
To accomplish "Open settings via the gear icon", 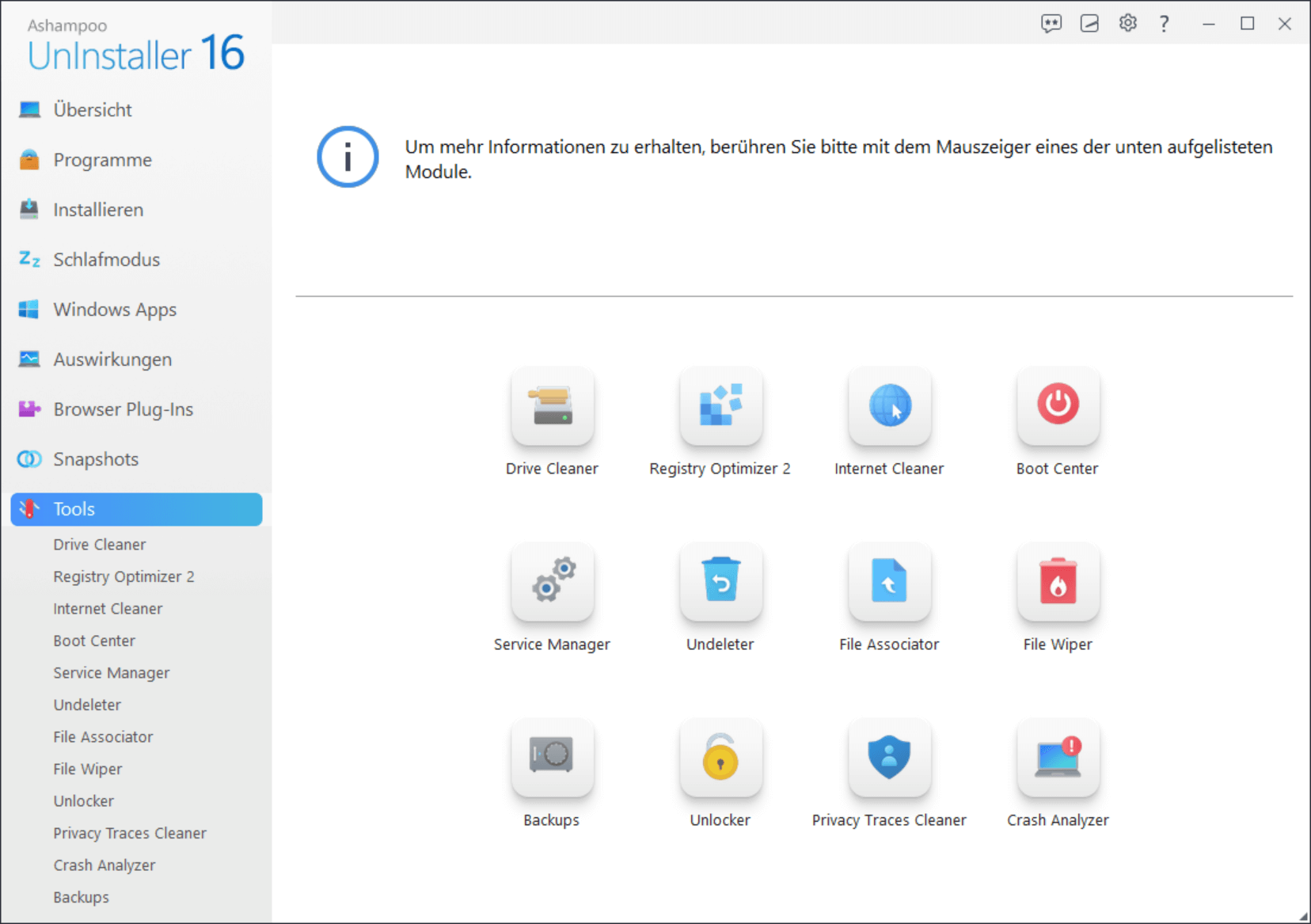I will (1127, 24).
